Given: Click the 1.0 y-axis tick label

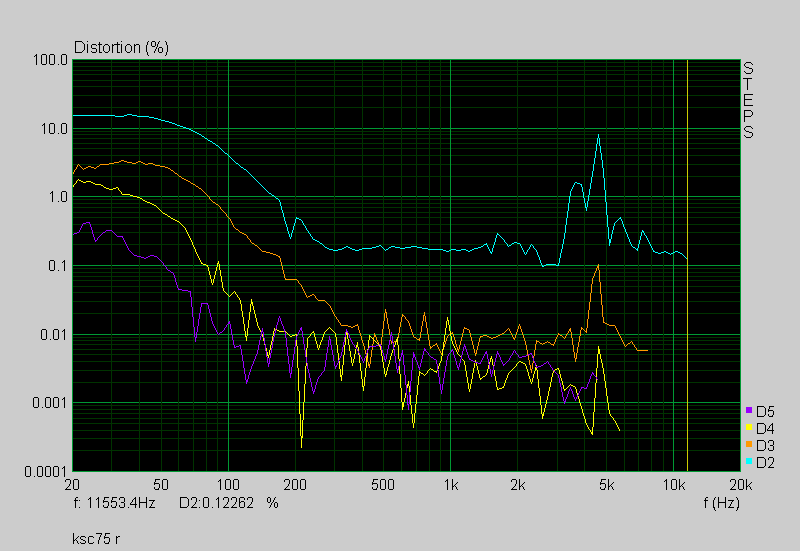Looking at the screenshot, I should [58, 197].
